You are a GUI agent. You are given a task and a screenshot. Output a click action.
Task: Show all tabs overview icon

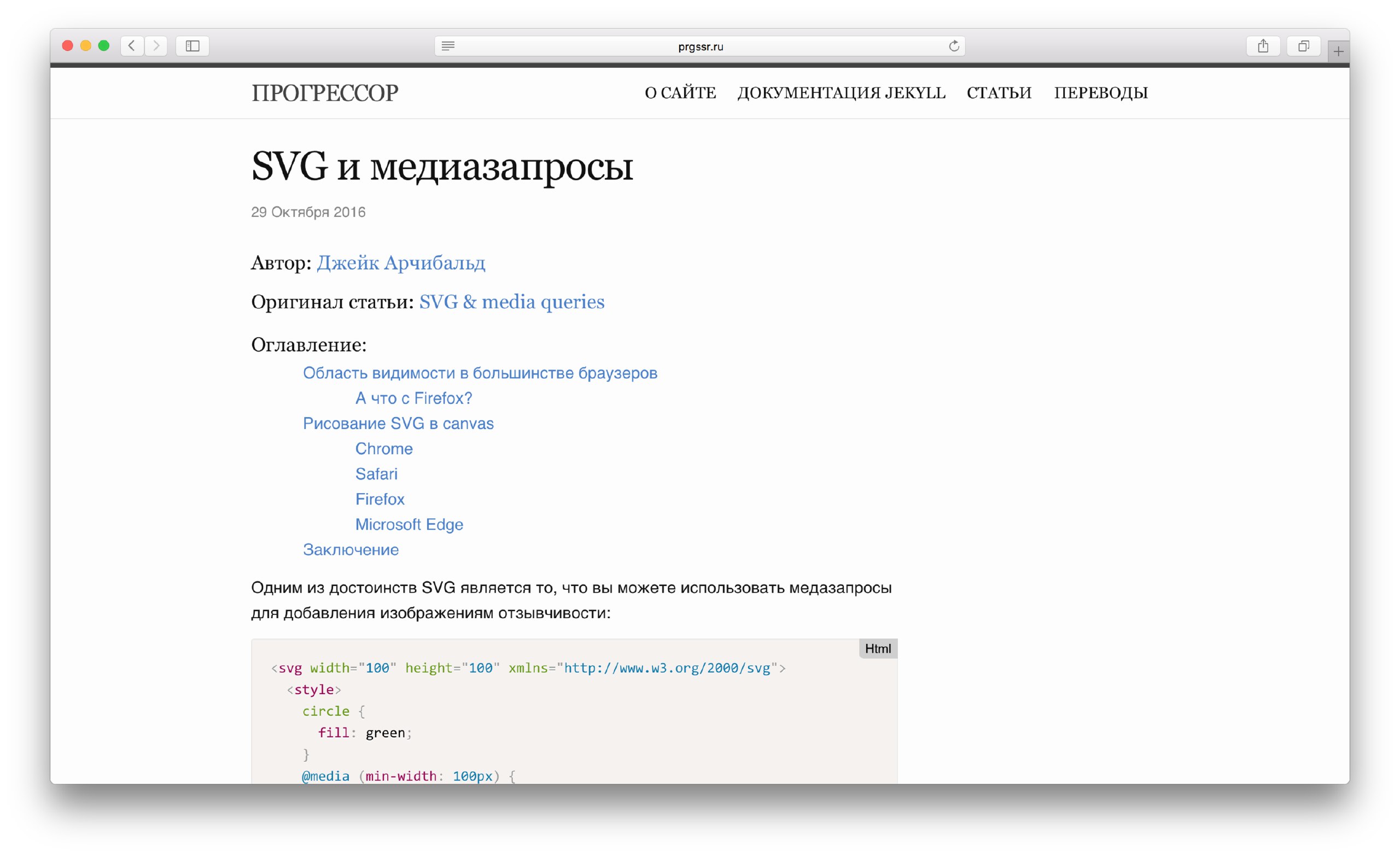[1304, 46]
